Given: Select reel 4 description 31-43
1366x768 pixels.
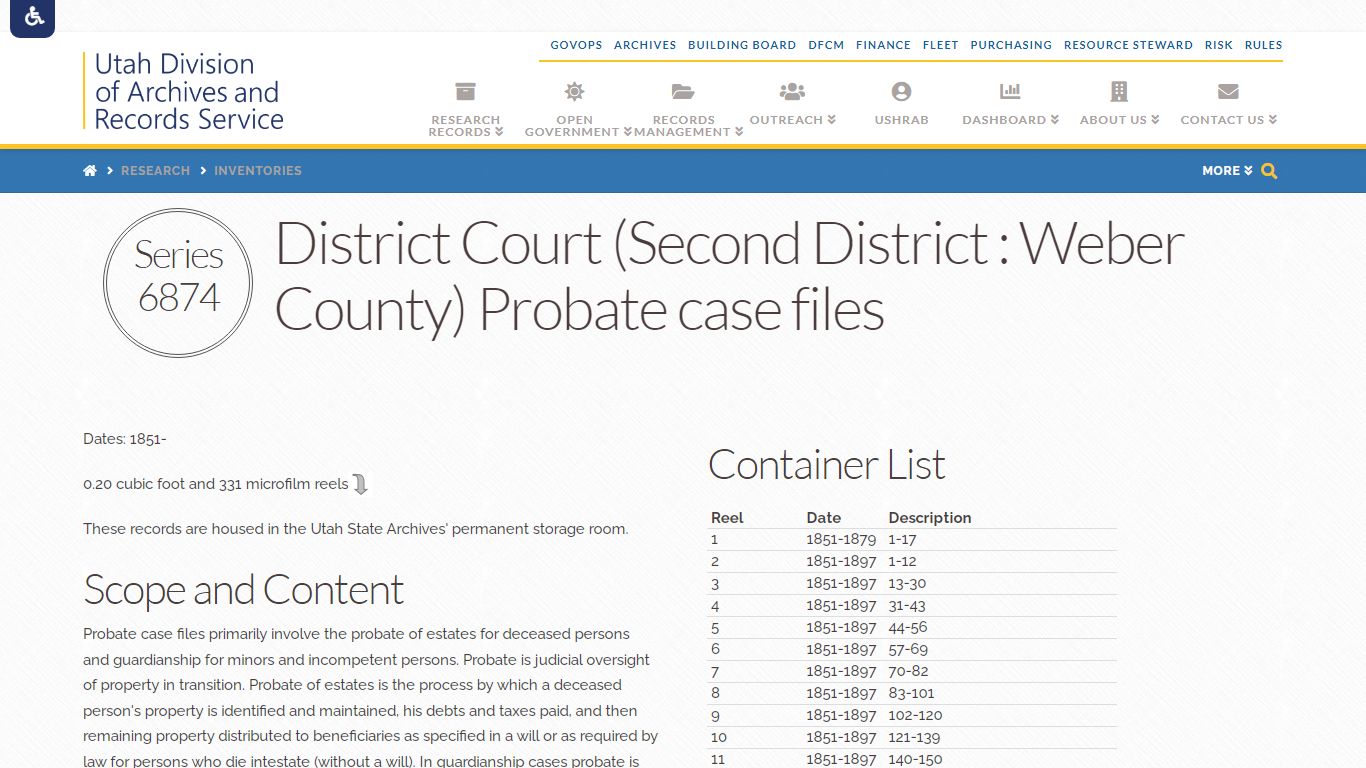Looking at the screenshot, I should (907, 606).
